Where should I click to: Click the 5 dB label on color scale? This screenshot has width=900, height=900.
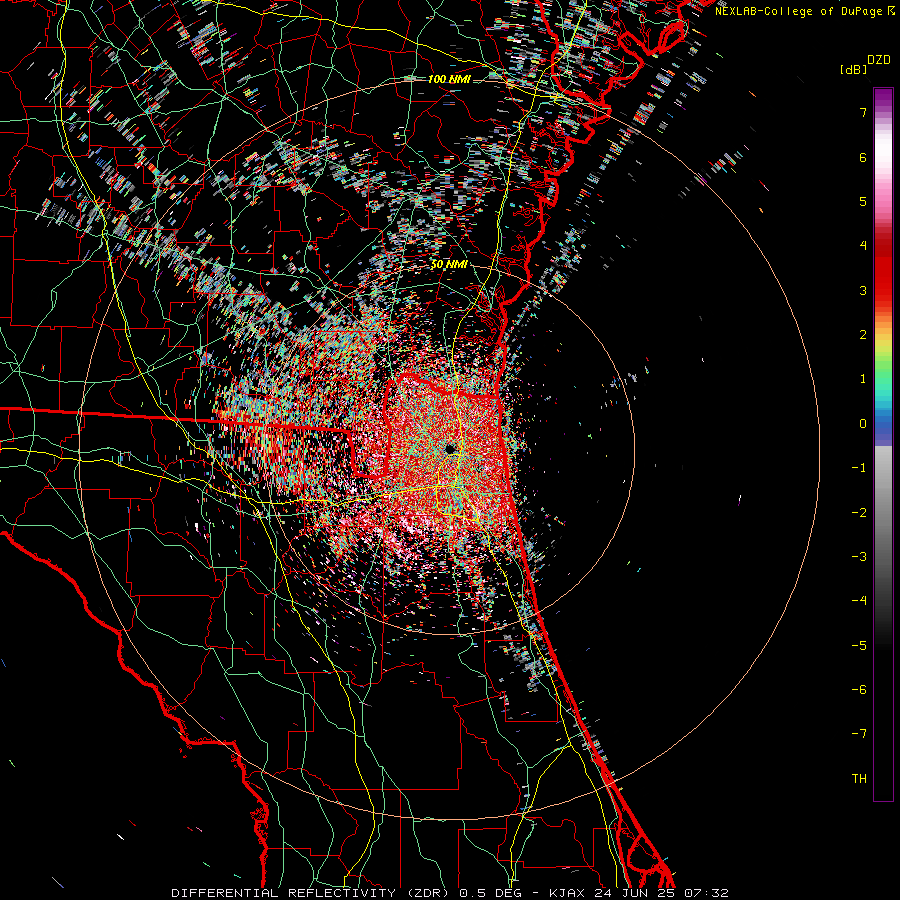click(863, 201)
